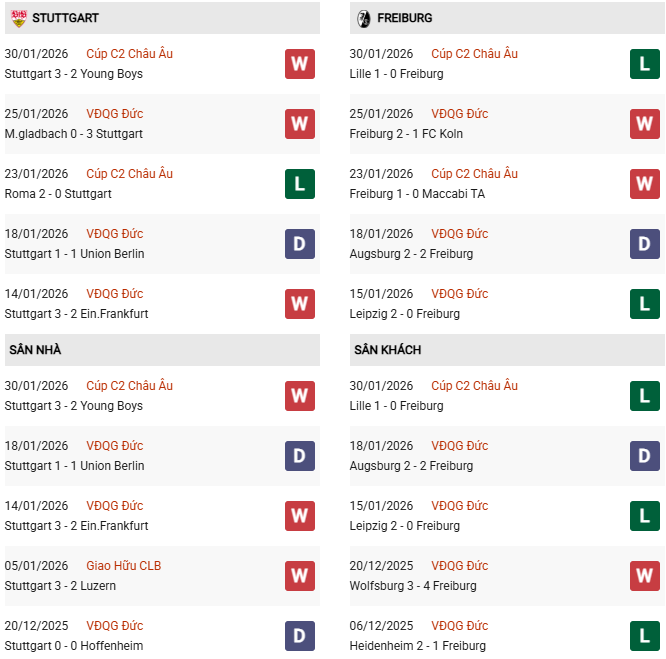Click the 05/01/2026 match date
This screenshot has height=659, width=666.
(x=36, y=566)
